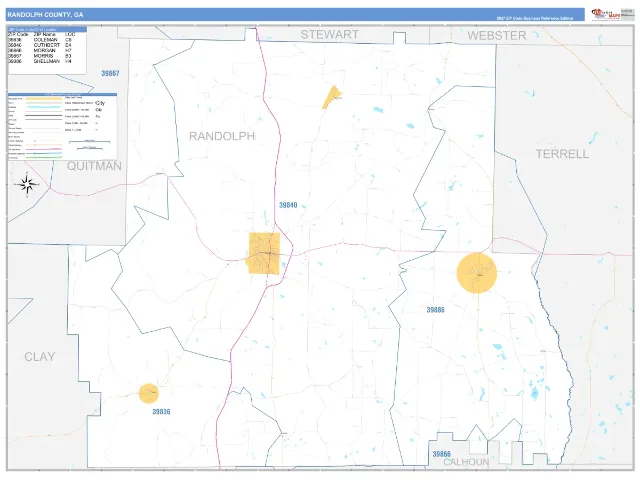Click the edition subtitle text in header bar
The width and height of the screenshot is (640, 480).
click(x=534, y=18)
